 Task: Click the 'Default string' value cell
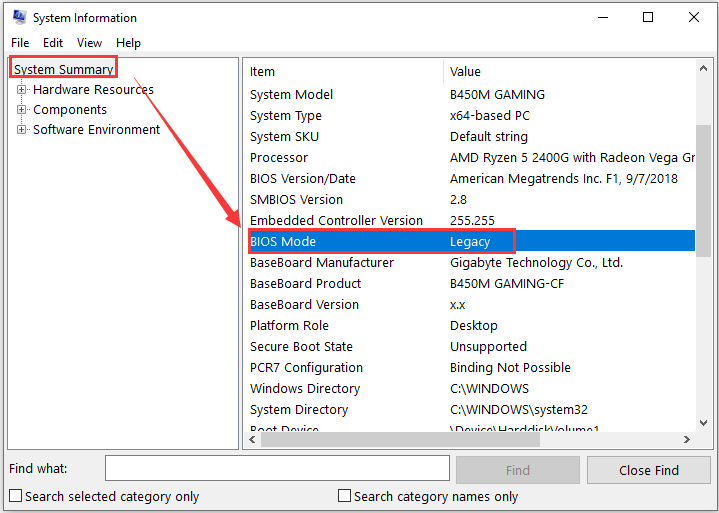click(x=489, y=137)
